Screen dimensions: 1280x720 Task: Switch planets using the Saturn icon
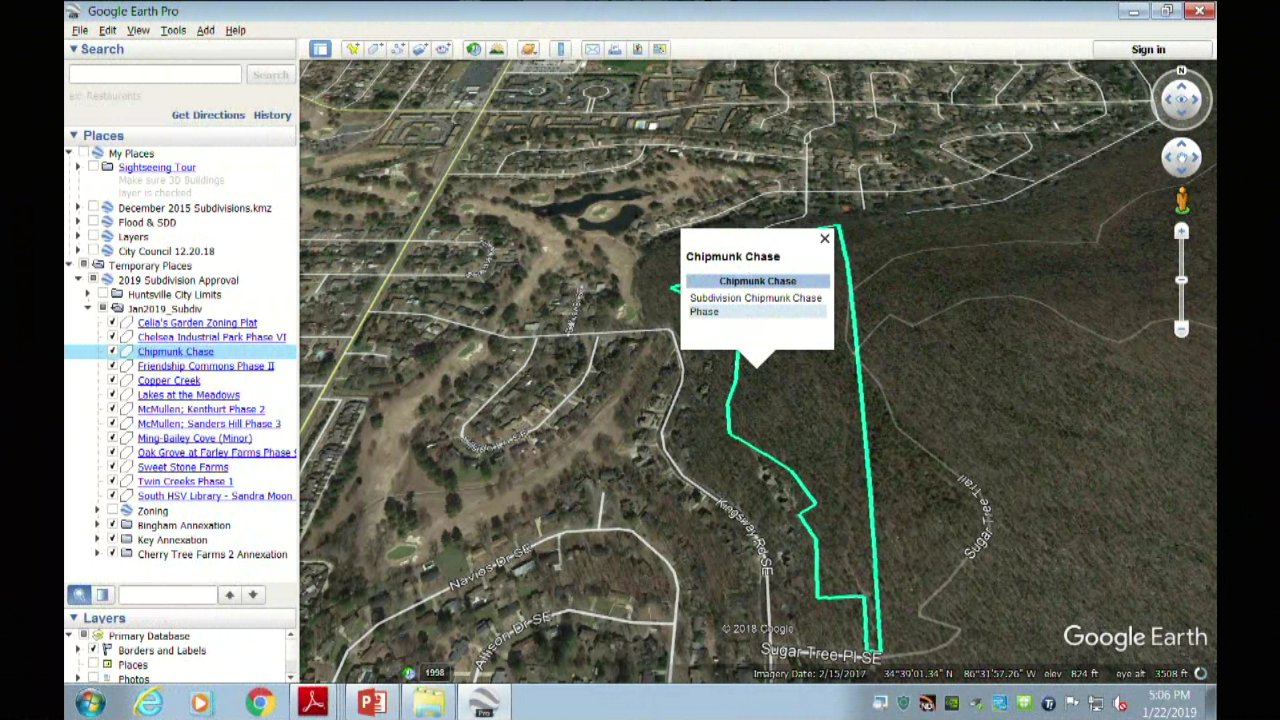(528, 48)
